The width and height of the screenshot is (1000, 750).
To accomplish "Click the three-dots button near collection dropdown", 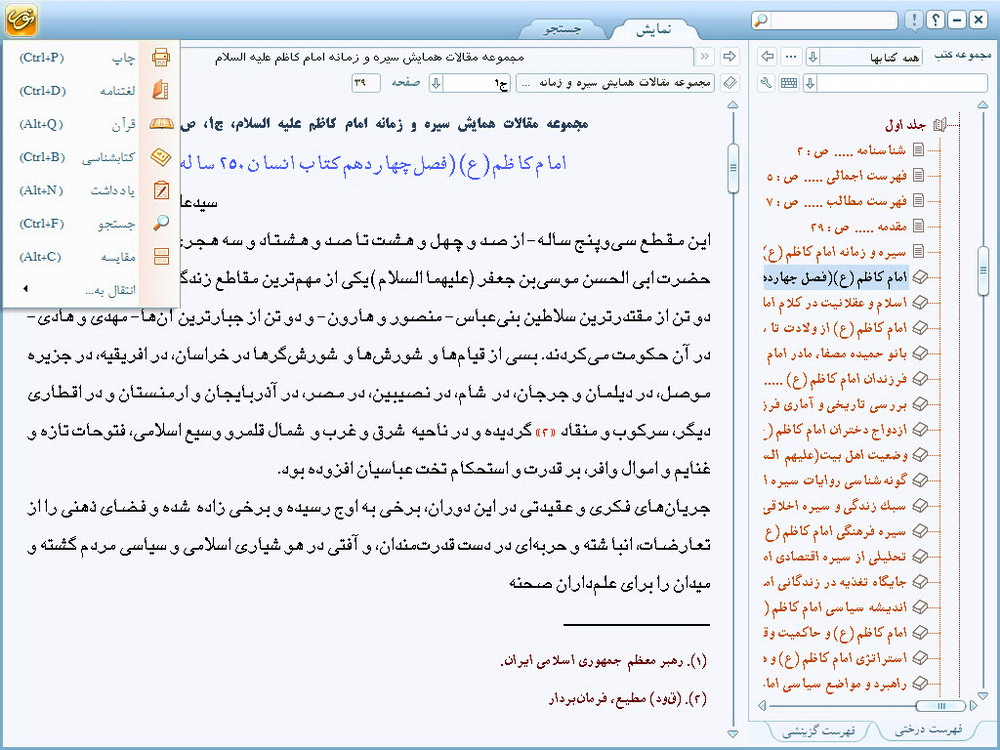I will [790, 56].
